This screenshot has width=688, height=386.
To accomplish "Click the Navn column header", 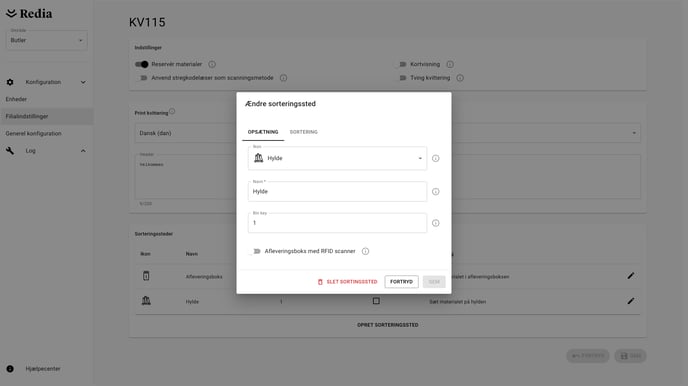I will point(192,254).
